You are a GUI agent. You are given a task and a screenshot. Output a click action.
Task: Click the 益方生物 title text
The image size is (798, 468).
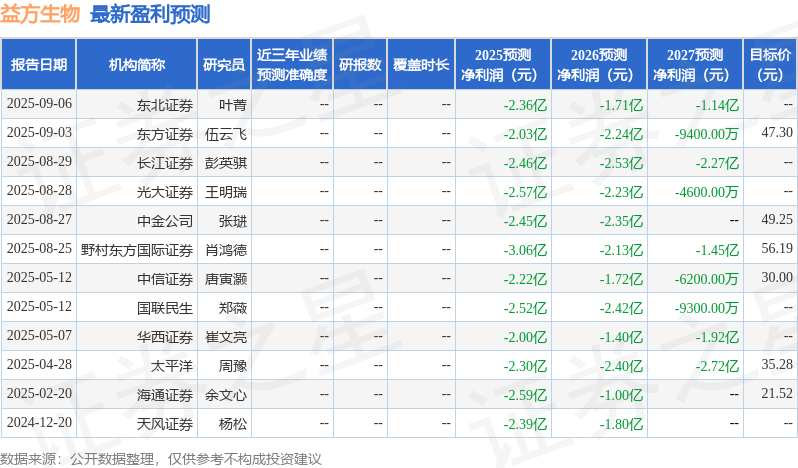pyautogui.click(x=40, y=14)
